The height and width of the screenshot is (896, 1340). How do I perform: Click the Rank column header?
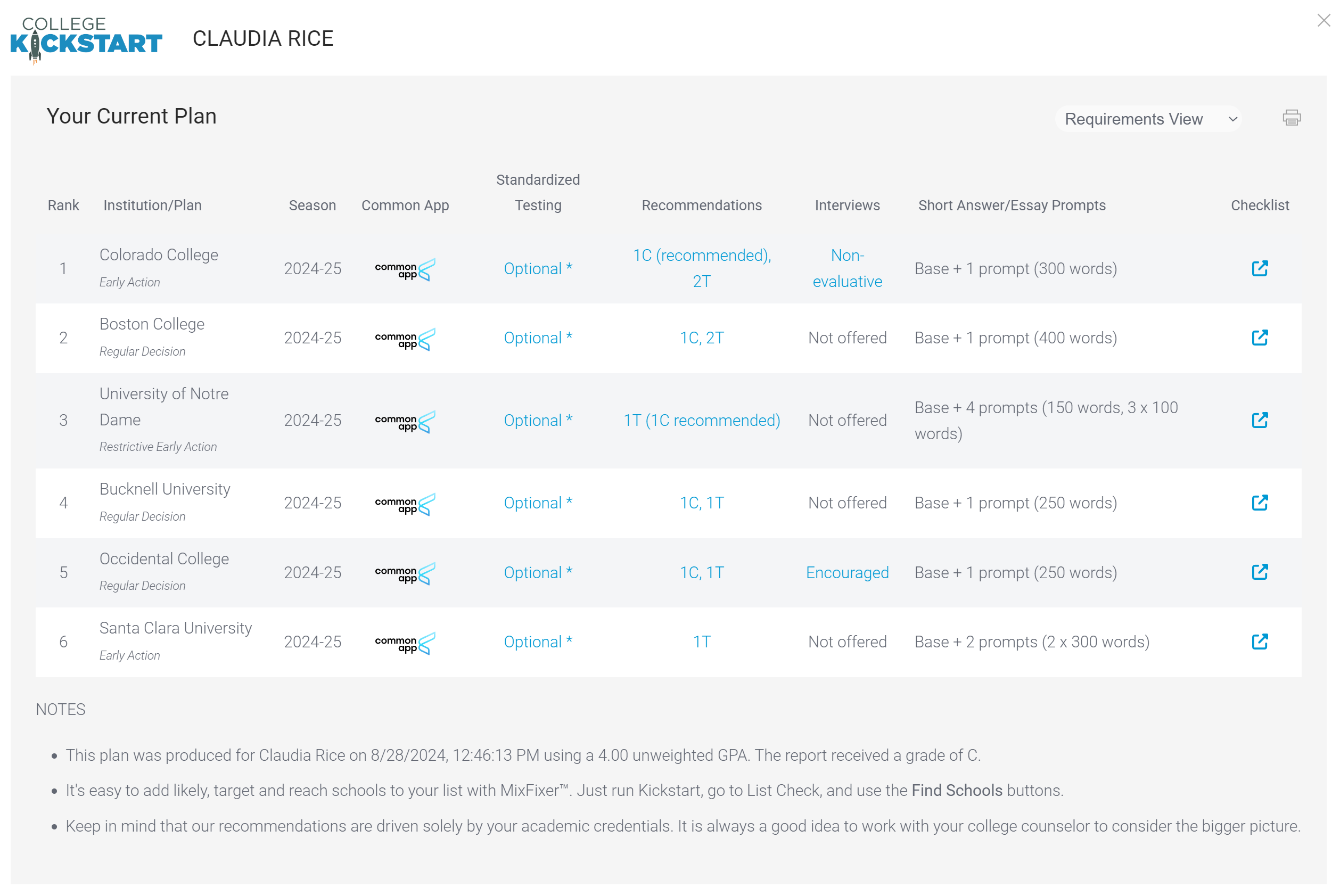[63, 205]
